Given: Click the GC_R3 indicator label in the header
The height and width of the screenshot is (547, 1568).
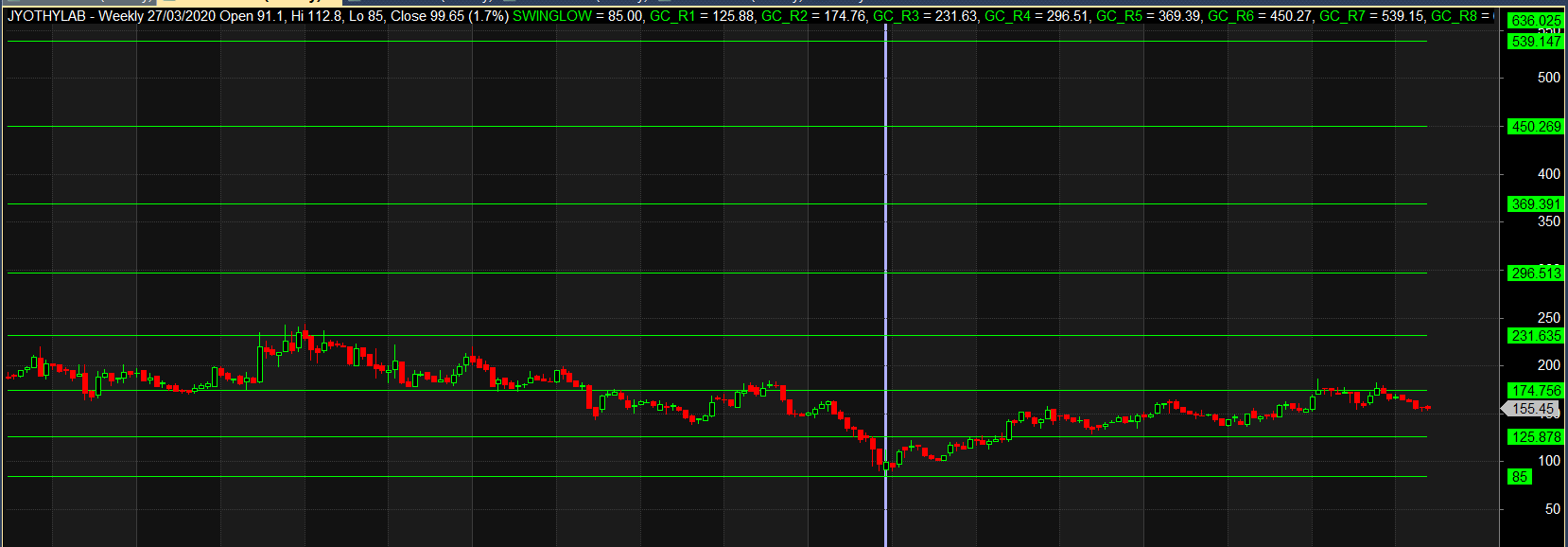Looking at the screenshot, I should 896,16.
